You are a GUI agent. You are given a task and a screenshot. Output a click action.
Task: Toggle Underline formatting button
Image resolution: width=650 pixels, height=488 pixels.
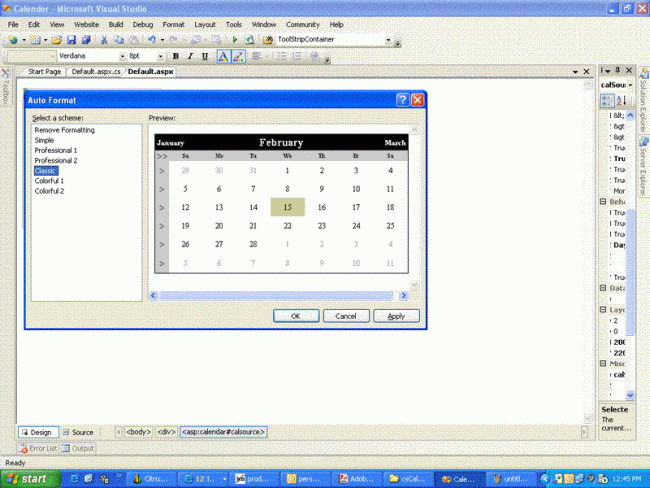(x=205, y=56)
